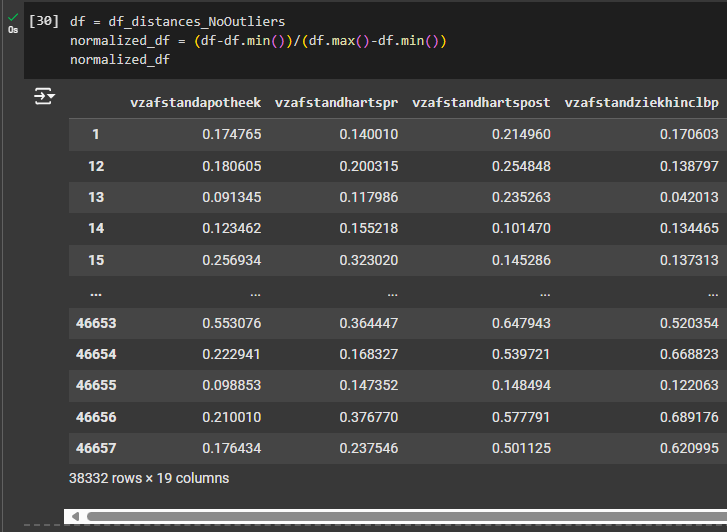Image resolution: width=727 pixels, height=532 pixels.
Task: Click the value 0.176434
Action: coord(232,448)
